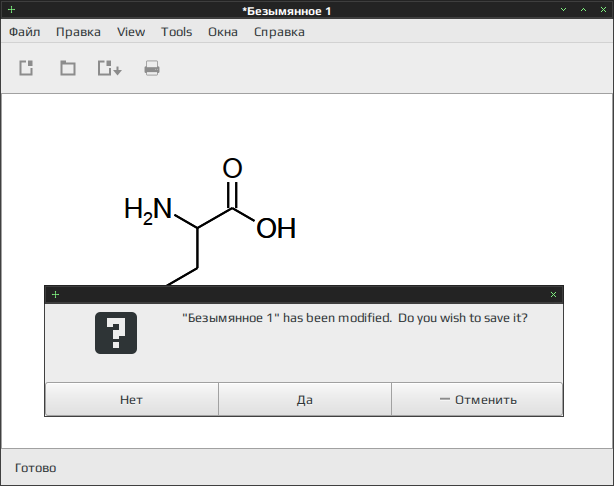Click the New document toolbar icon
The height and width of the screenshot is (486, 614).
26,68
